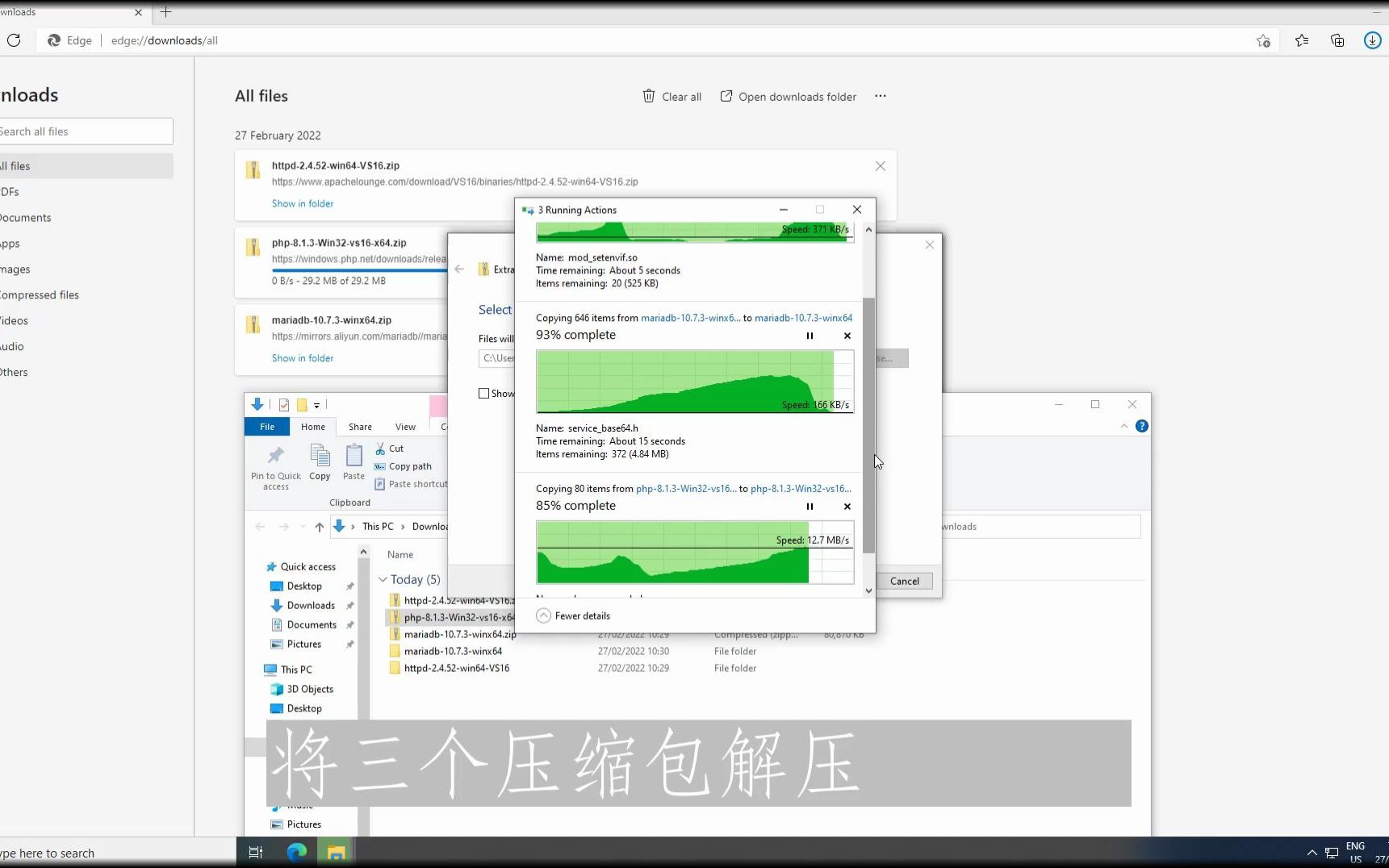Click Cancel in the copy dialog

point(904,581)
